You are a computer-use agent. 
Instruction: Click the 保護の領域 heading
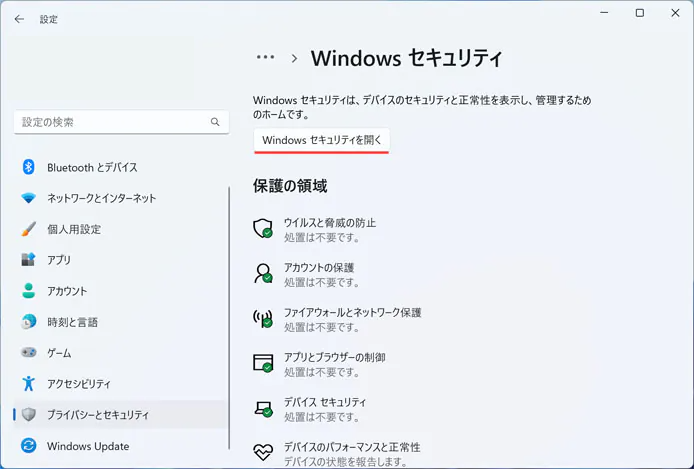290,186
